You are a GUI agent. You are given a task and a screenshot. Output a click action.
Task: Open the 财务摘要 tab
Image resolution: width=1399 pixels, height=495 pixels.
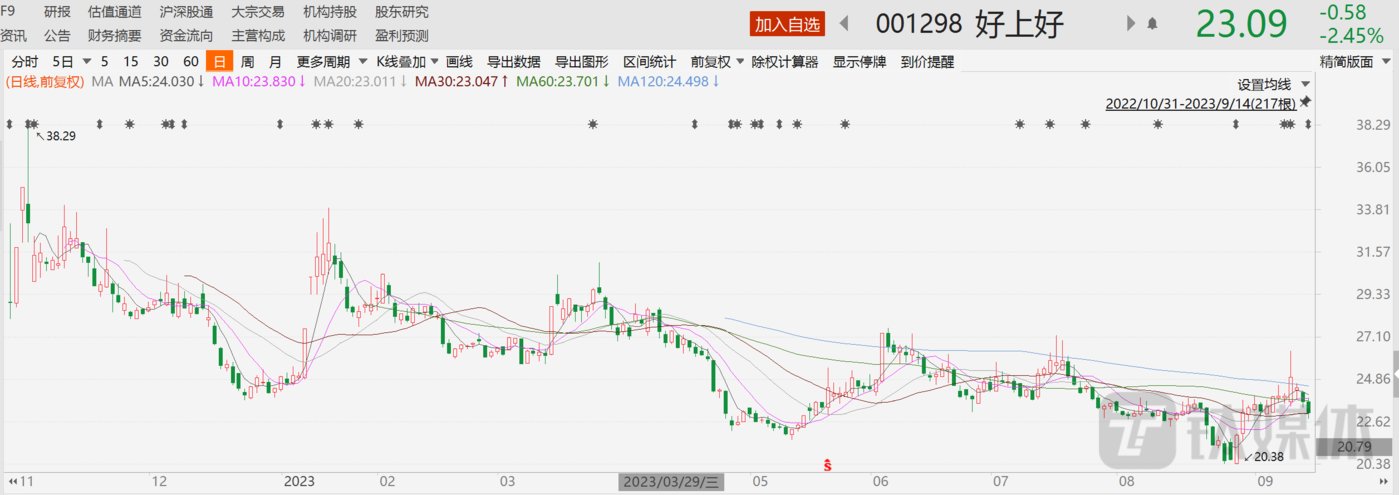pos(114,35)
